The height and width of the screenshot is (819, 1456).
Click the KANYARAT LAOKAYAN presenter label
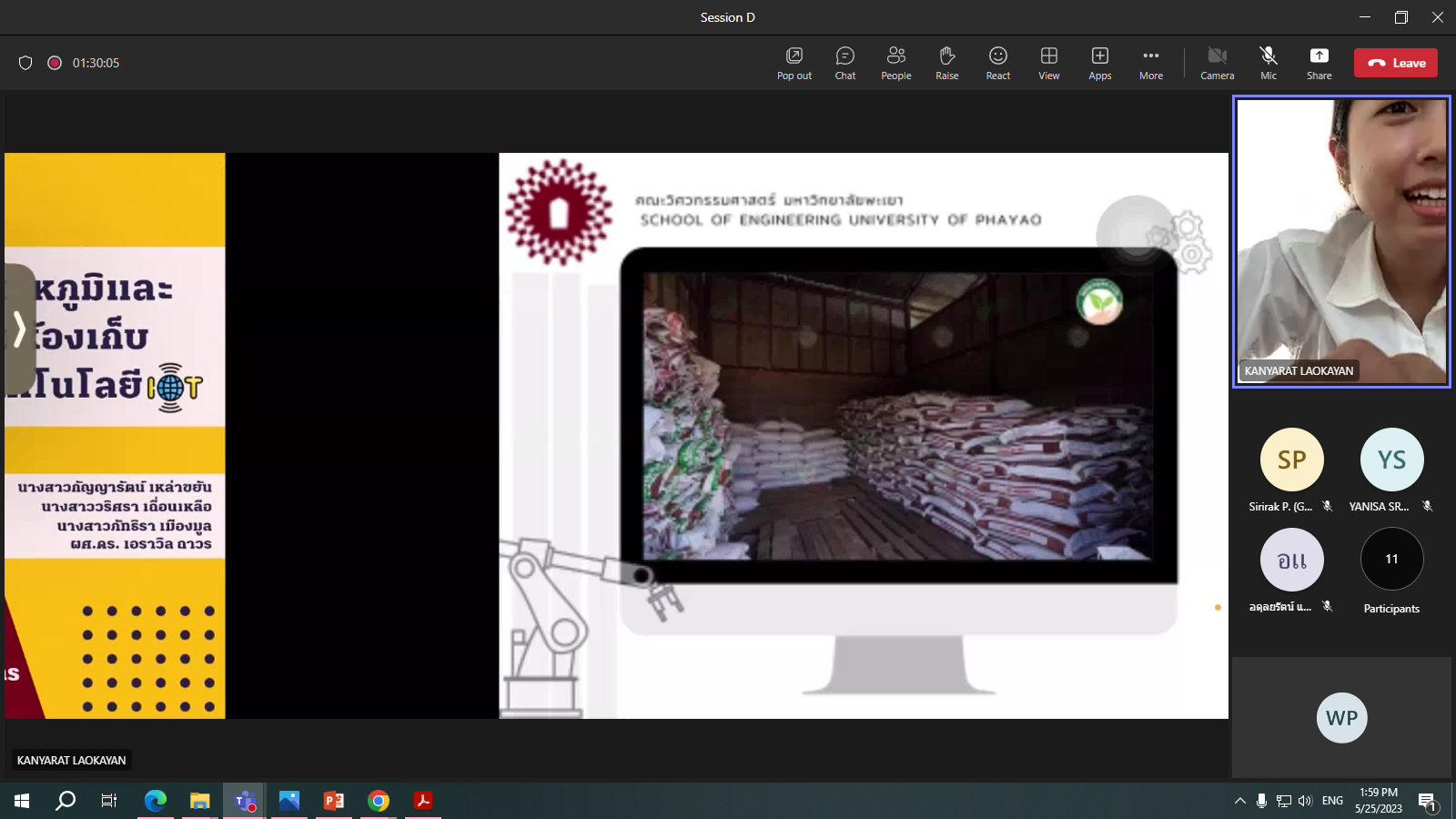click(72, 760)
